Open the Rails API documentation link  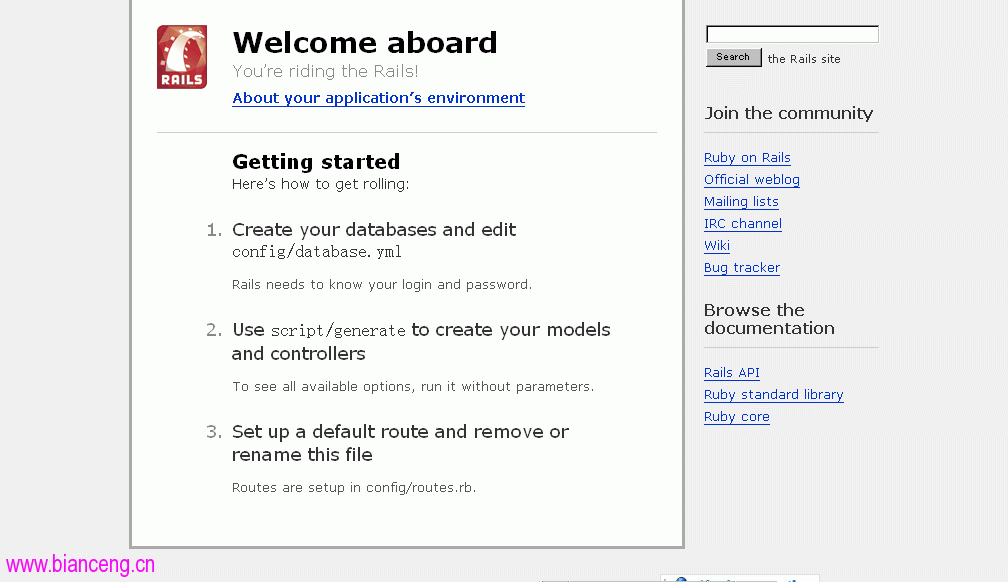coord(732,372)
